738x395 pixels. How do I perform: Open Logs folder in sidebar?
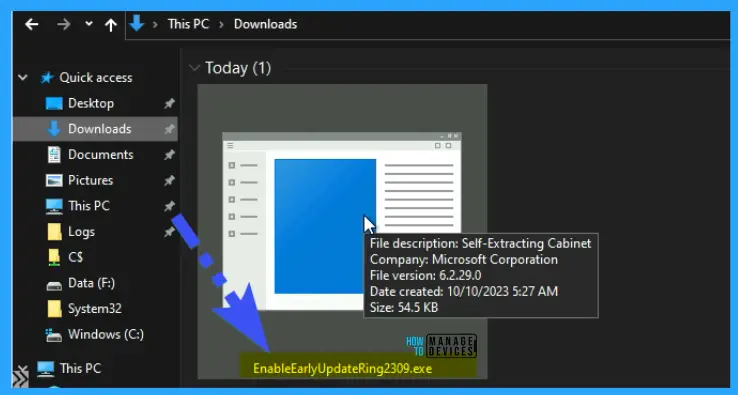[x=81, y=232]
